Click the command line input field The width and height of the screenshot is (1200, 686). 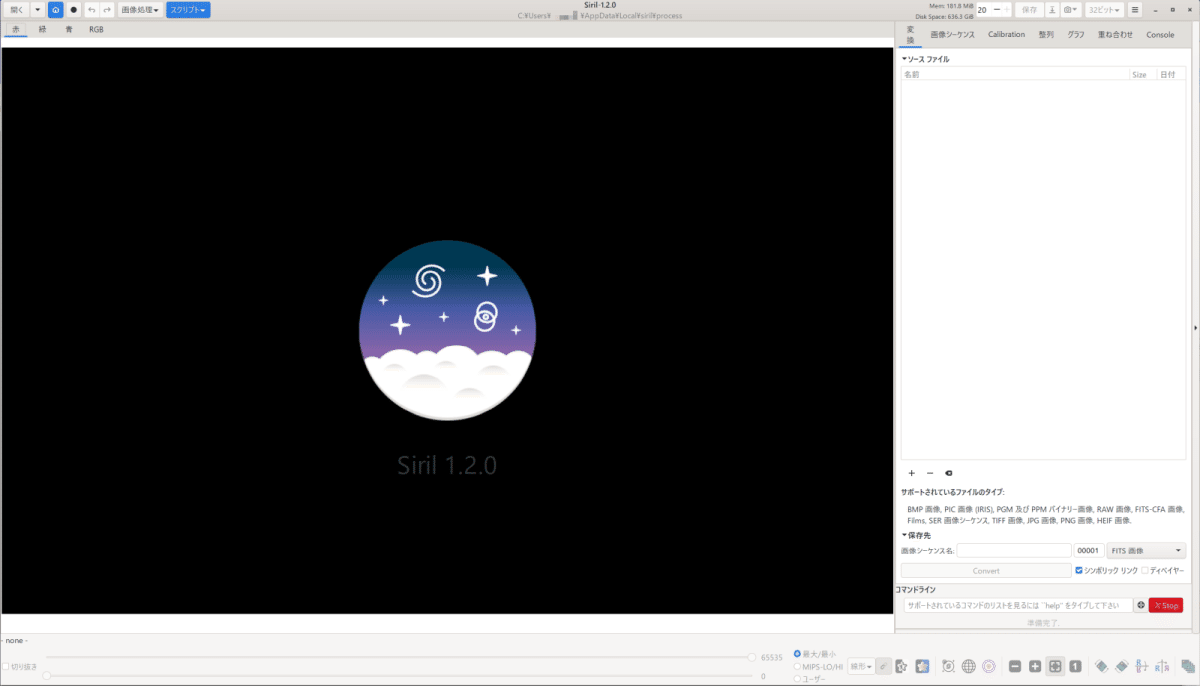pyautogui.click(x=1018, y=605)
